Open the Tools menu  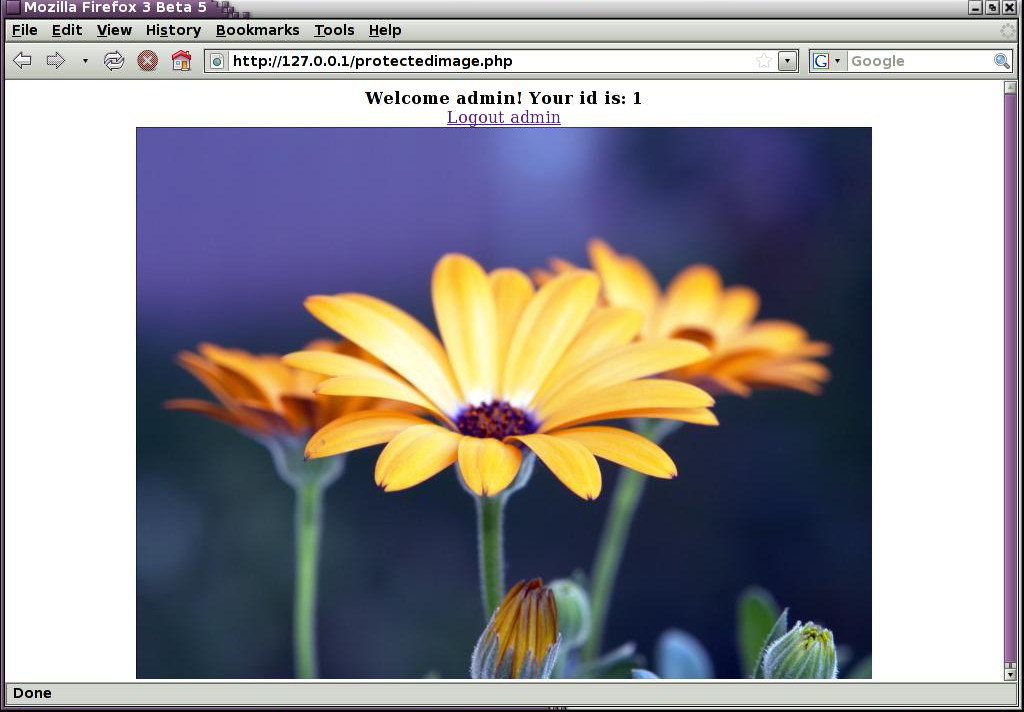pos(334,30)
